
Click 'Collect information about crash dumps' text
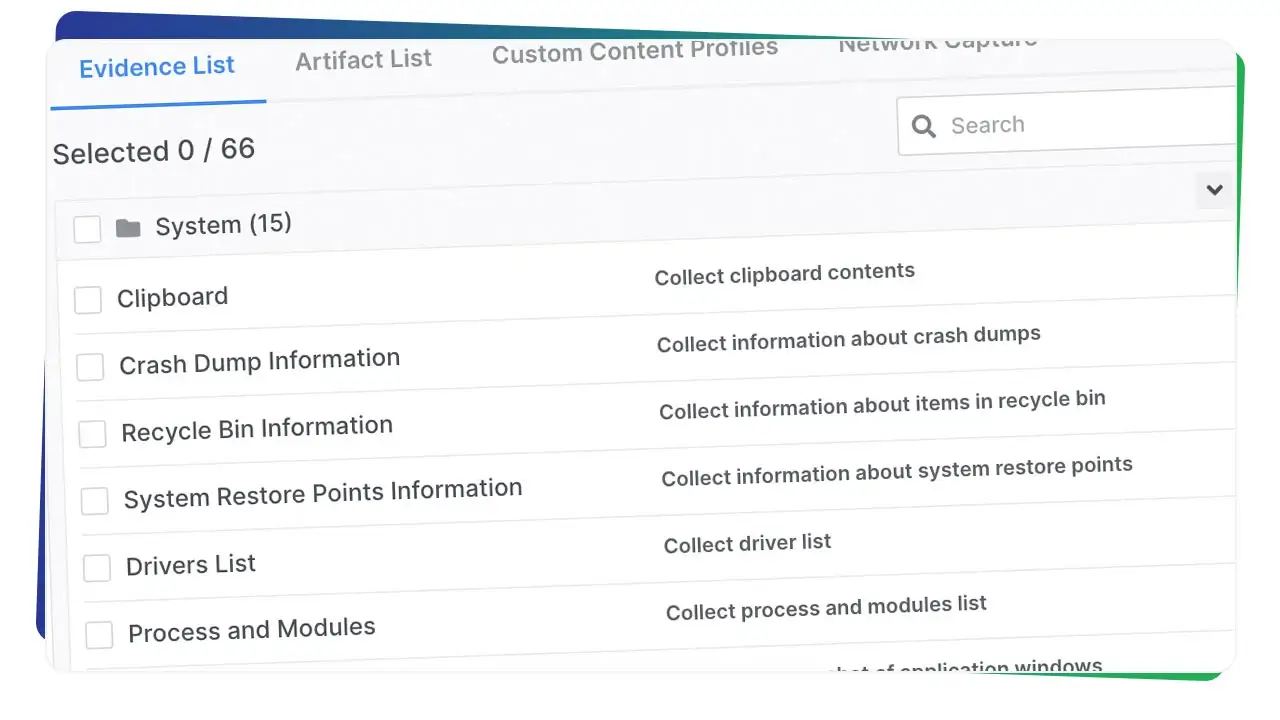pyautogui.click(x=849, y=339)
